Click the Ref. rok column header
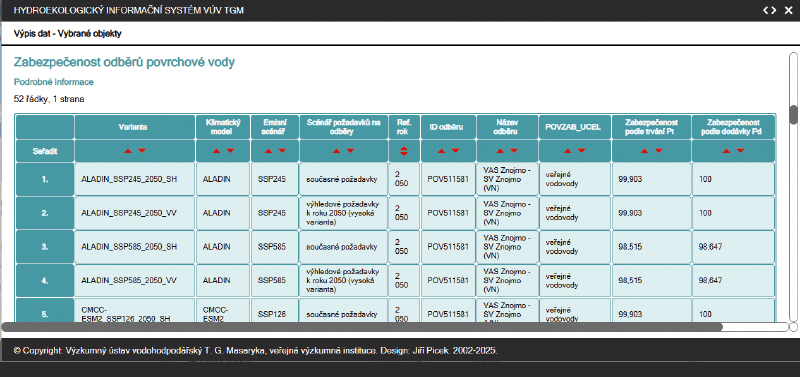Image resolution: width=800 pixels, height=377 pixels. (404, 127)
